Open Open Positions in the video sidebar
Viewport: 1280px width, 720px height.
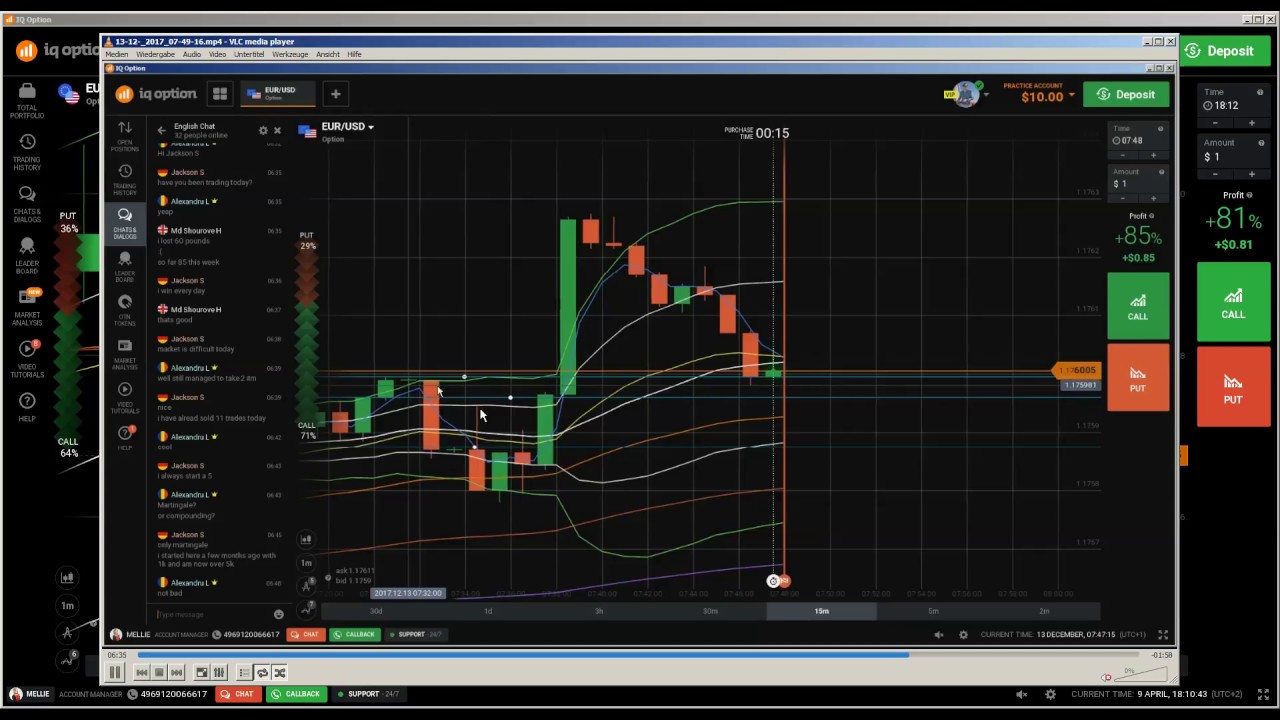point(125,136)
